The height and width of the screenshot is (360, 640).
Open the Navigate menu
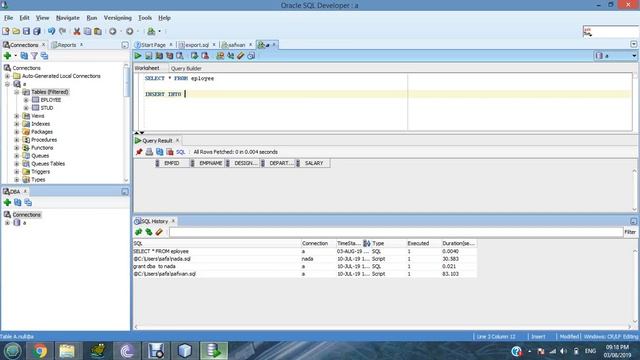pyautogui.click(x=68, y=18)
